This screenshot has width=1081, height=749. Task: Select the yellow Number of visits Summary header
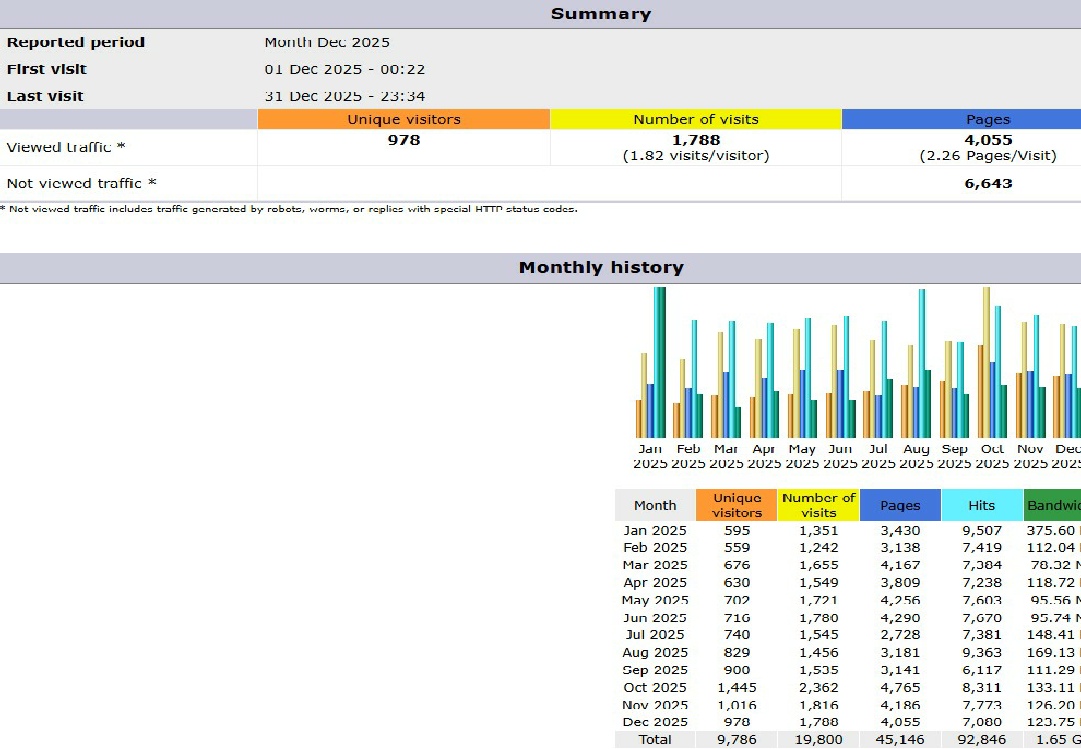tap(695, 119)
